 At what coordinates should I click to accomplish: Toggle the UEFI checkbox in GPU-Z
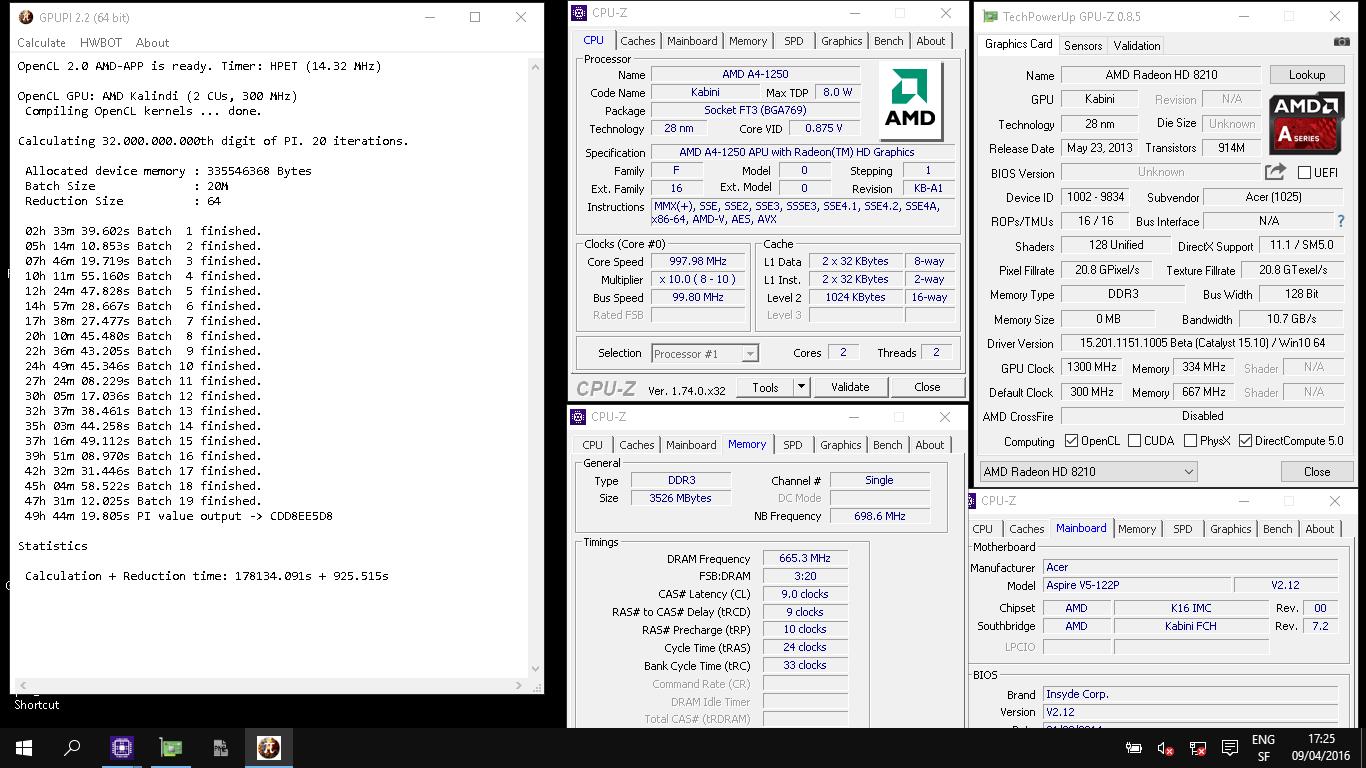(1304, 173)
